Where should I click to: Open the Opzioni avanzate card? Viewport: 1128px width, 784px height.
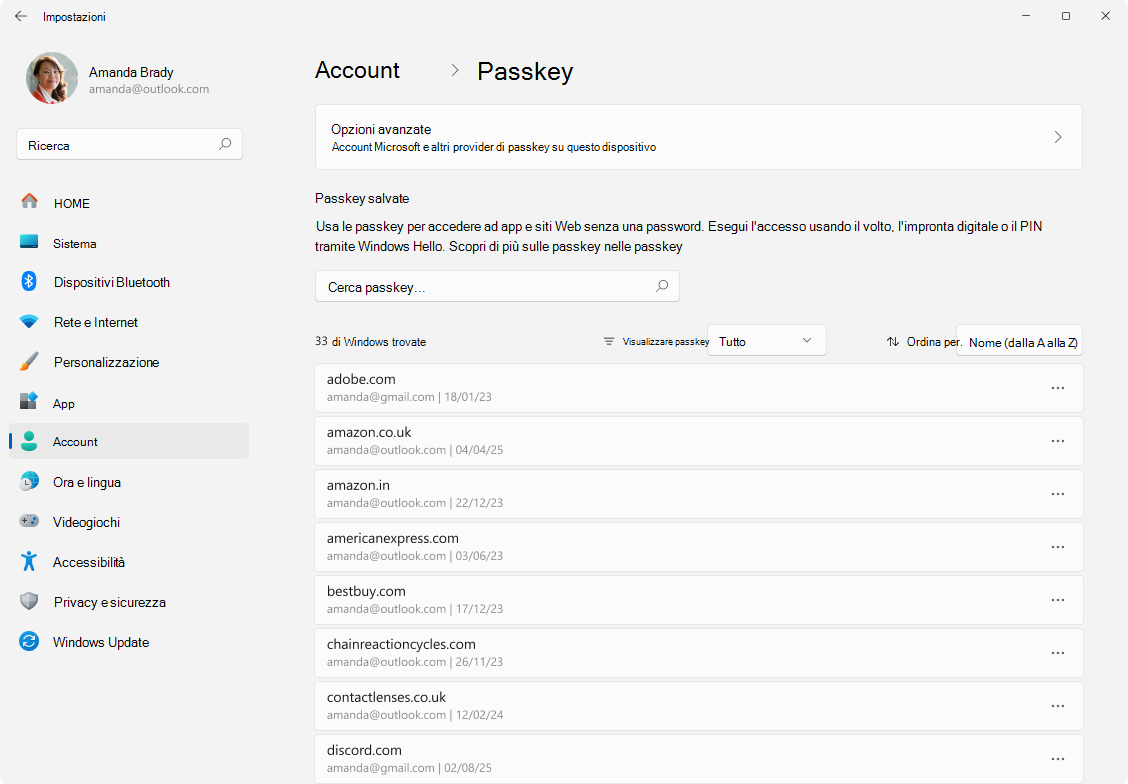coord(699,137)
